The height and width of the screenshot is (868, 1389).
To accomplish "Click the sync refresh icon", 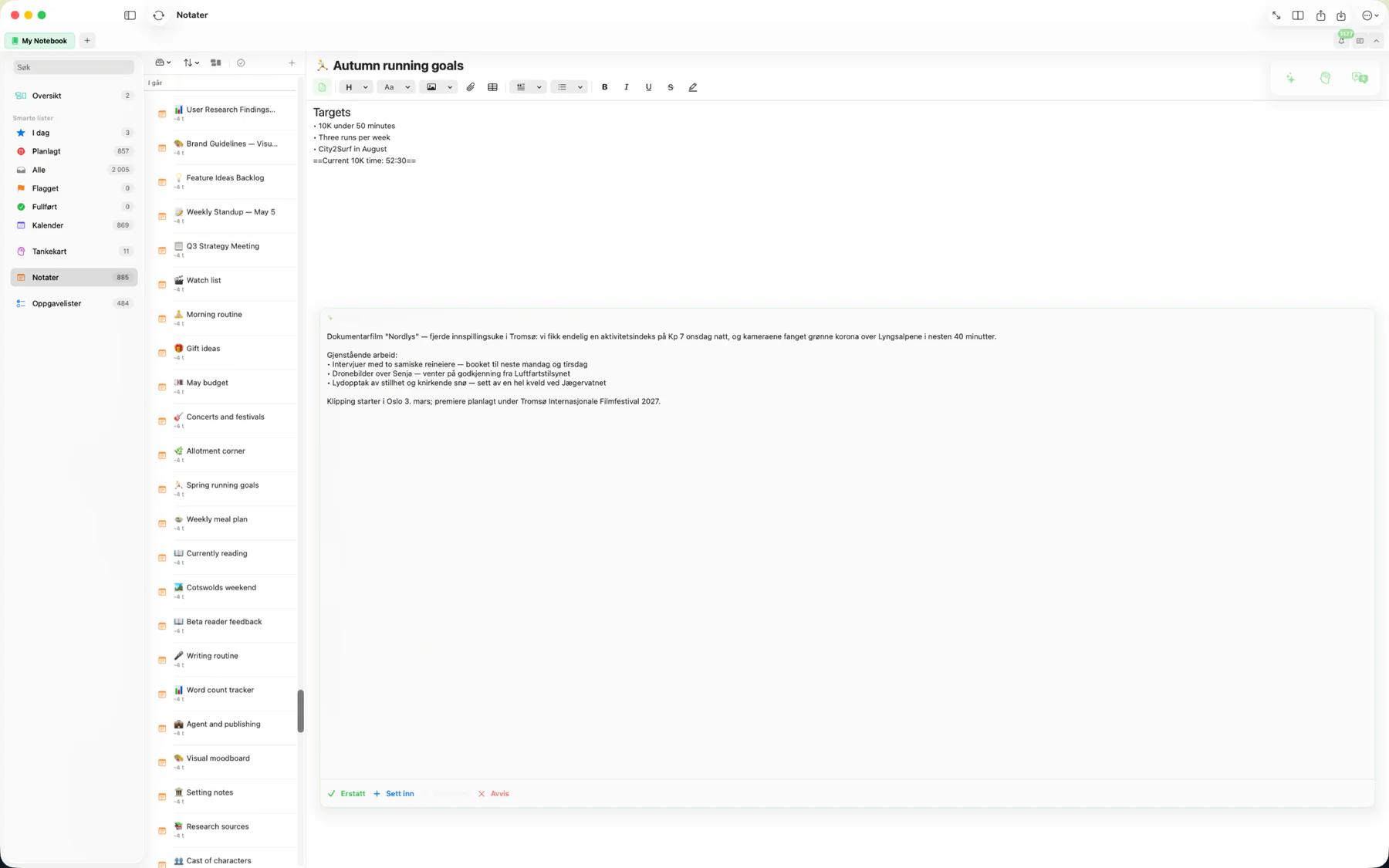I will click(158, 15).
